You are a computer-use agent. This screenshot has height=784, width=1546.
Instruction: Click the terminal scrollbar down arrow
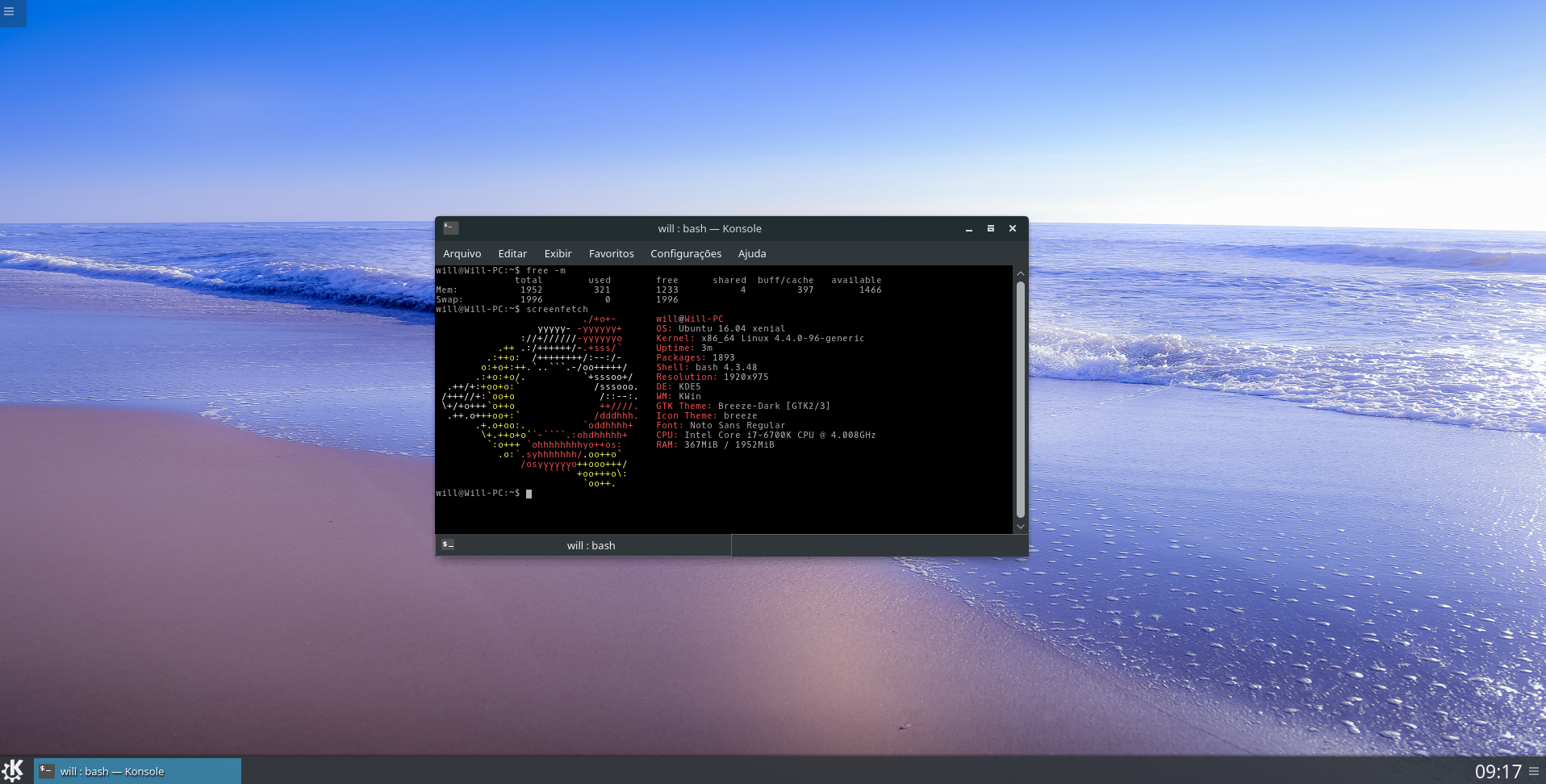[x=1021, y=526]
